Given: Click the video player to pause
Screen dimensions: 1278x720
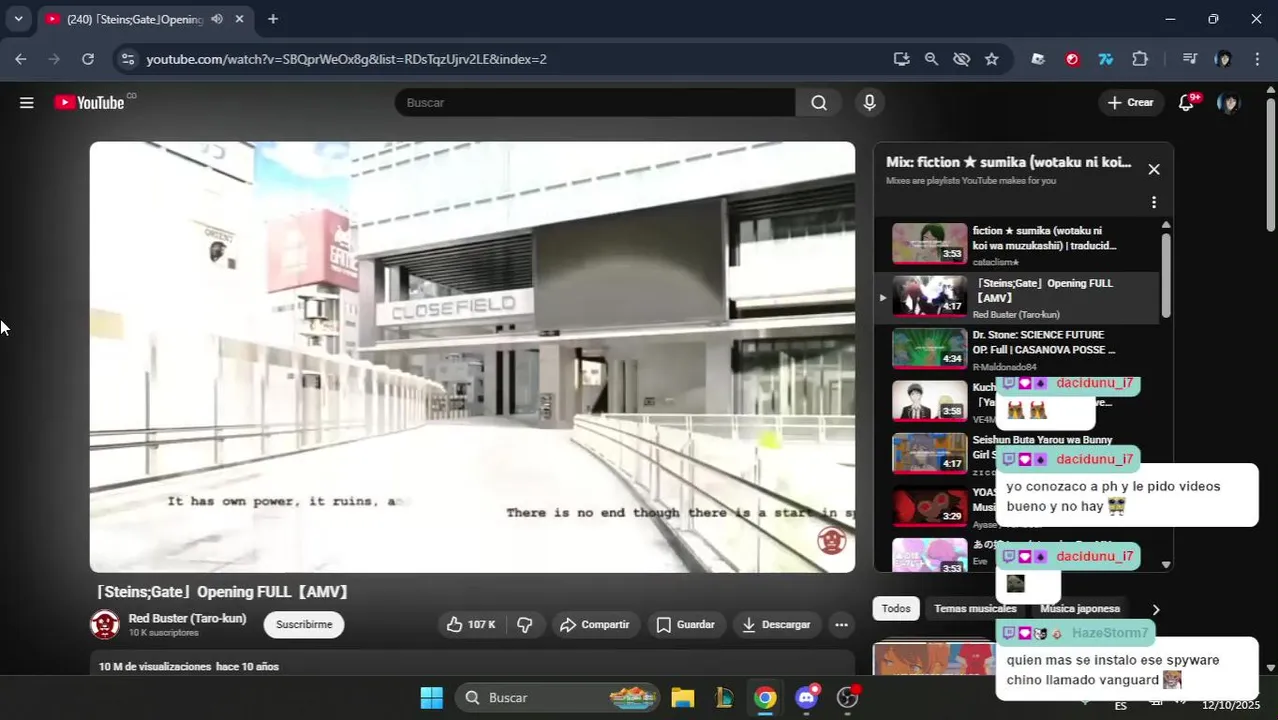Looking at the screenshot, I should click(472, 356).
